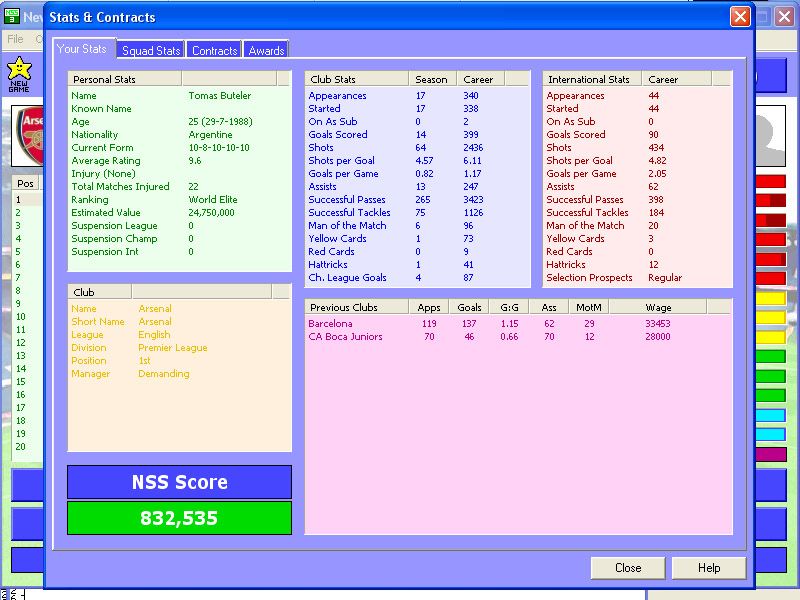This screenshot has height=600, width=800.
Task: Go to the Your Stats tab
Action: tap(82, 49)
